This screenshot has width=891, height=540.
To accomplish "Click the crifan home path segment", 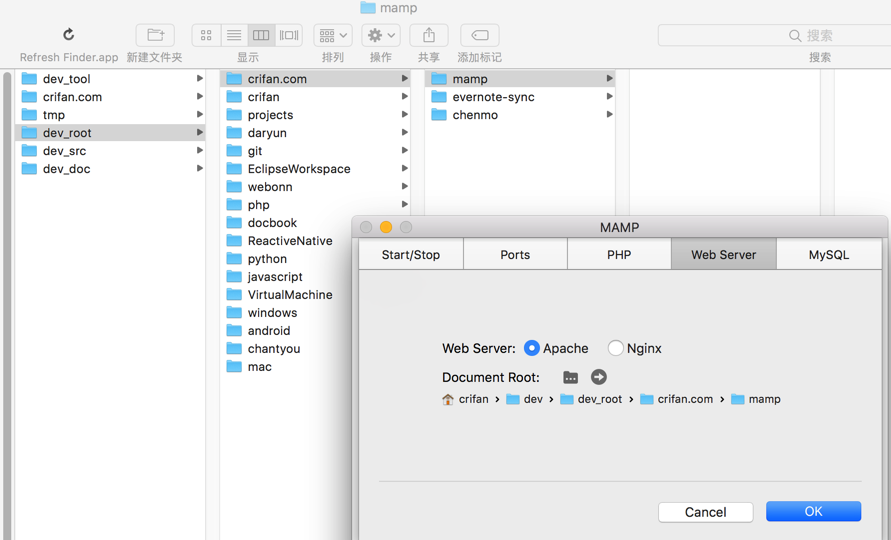I will click(465, 399).
